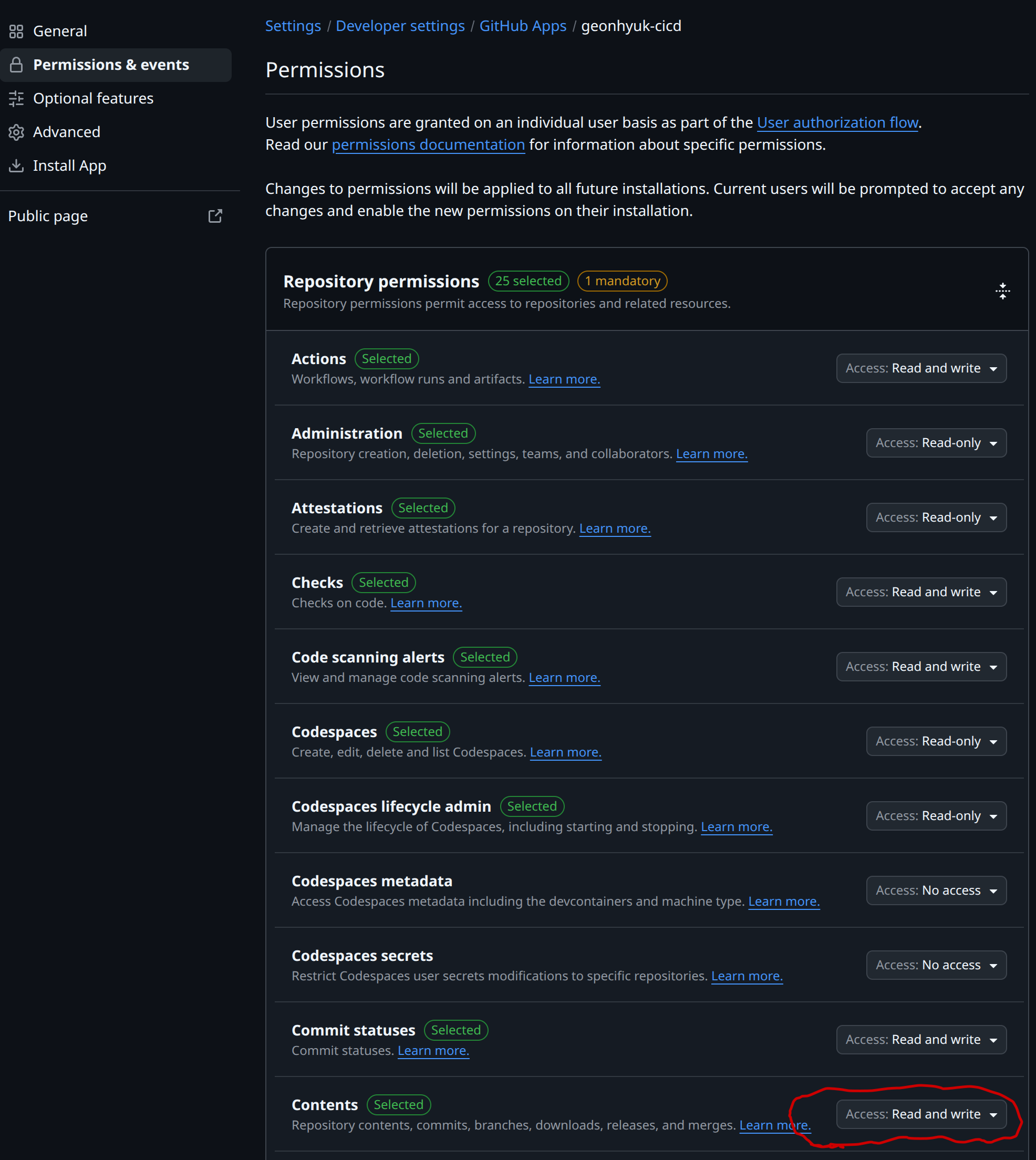
Task: Open the Actions access dropdown
Action: (x=920, y=368)
